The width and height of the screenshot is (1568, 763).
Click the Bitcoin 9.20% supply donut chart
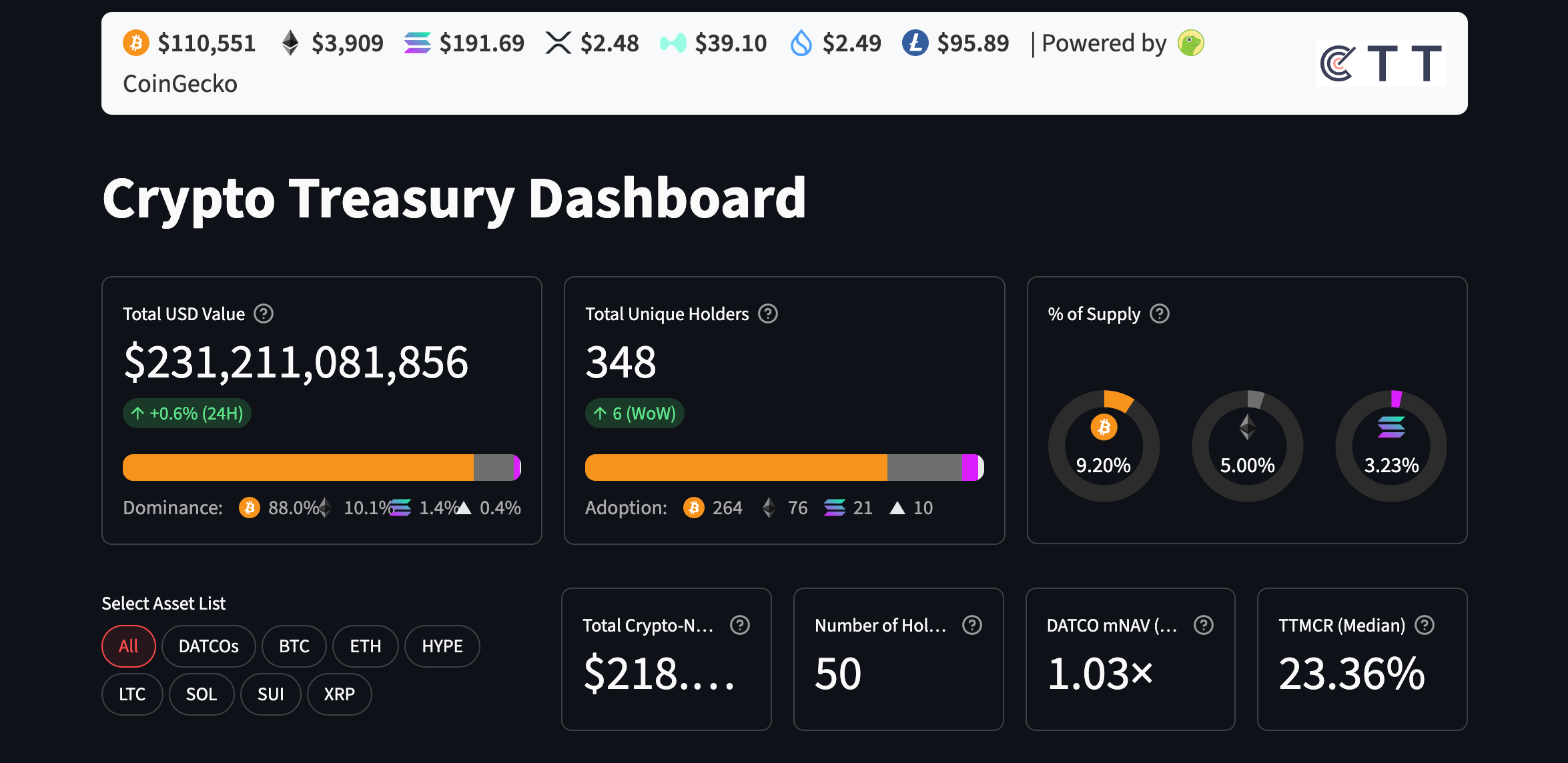1104,446
